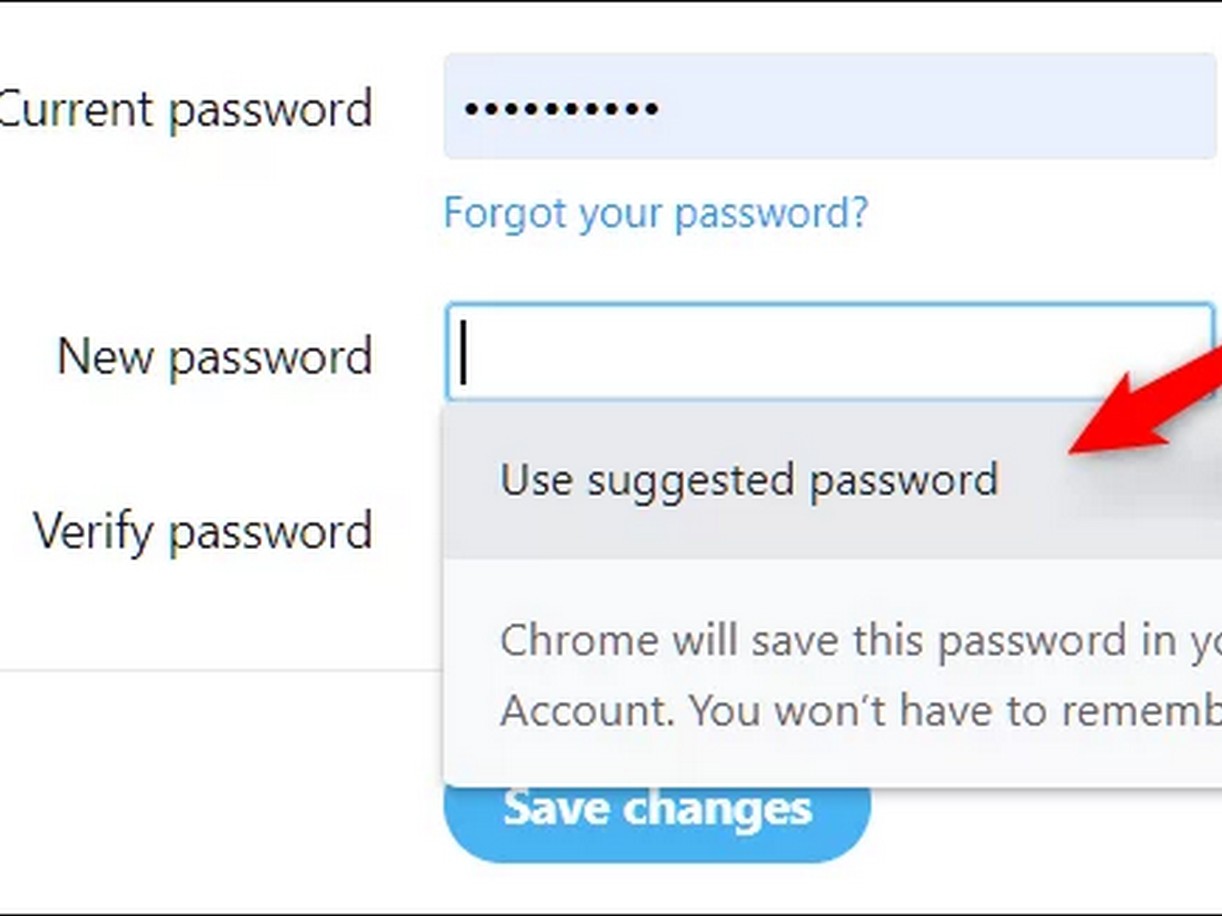Click the word 'Verify' beside the popup
The height and width of the screenshot is (916, 1222).
[96, 531]
